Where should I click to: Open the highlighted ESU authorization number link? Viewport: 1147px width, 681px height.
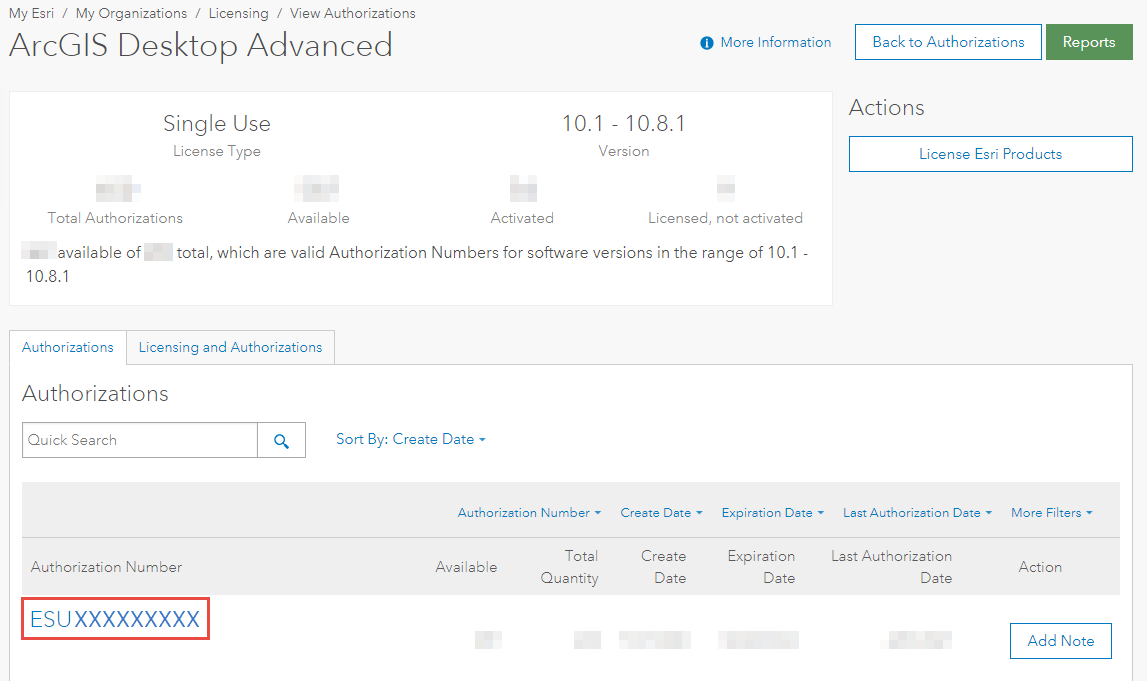tap(113, 618)
